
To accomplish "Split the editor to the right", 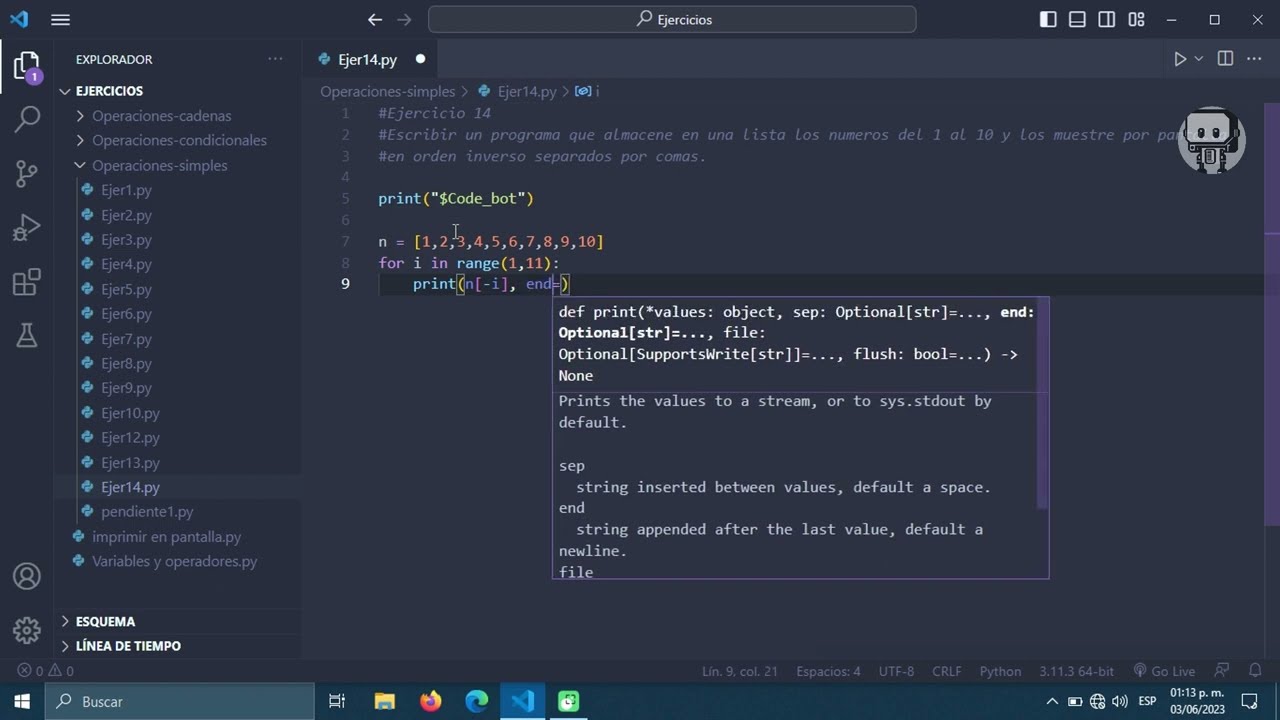I will tap(1225, 59).
